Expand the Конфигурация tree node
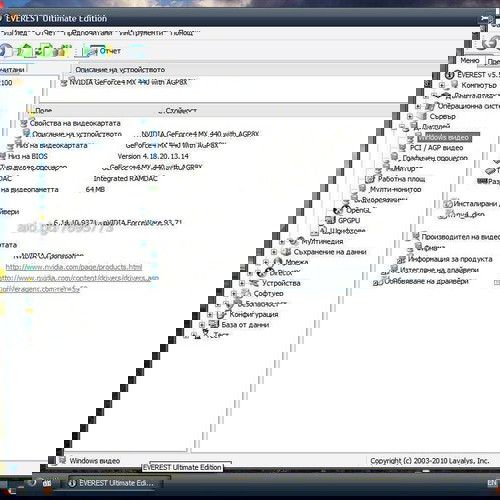 tap(210, 314)
